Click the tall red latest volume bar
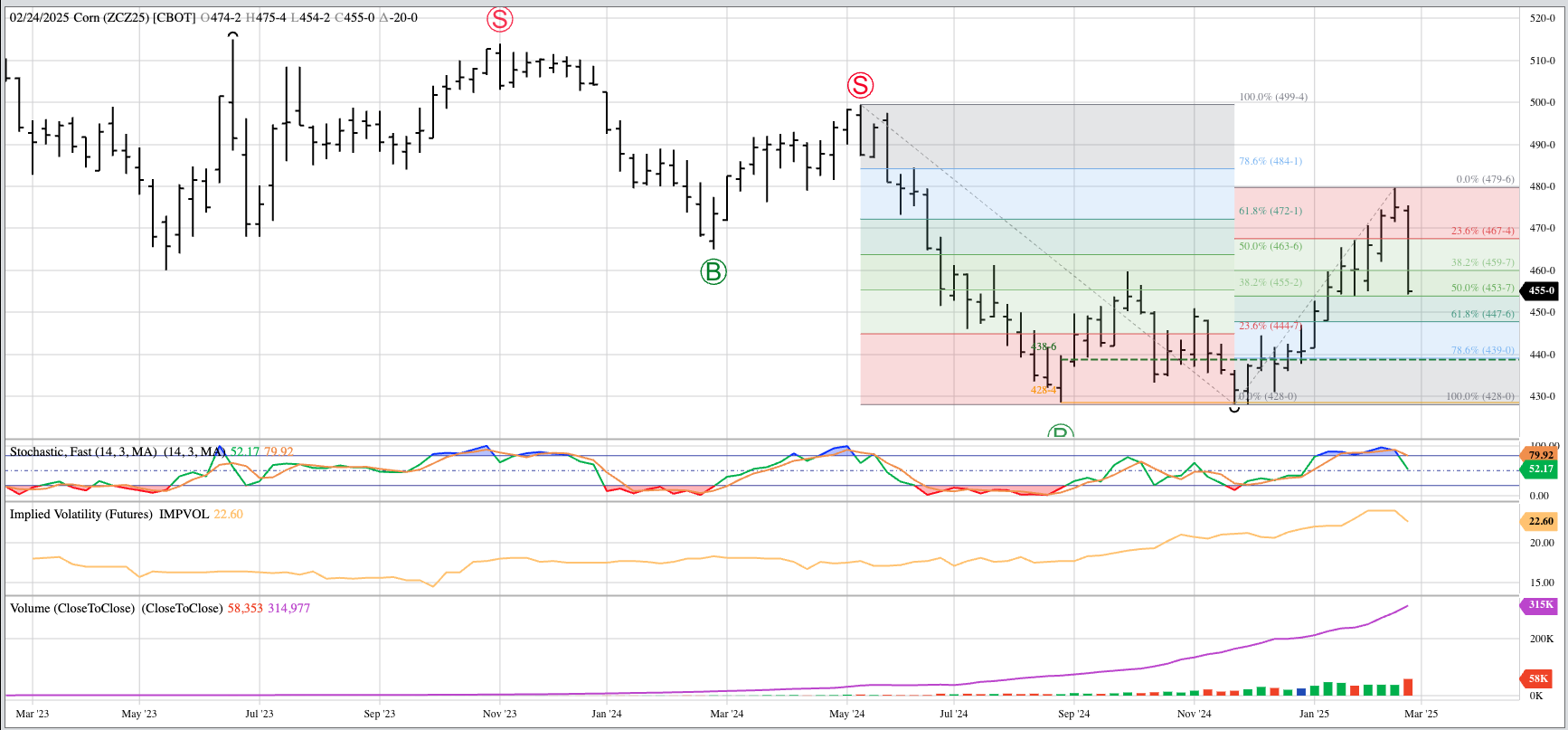 tap(1408, 687)
